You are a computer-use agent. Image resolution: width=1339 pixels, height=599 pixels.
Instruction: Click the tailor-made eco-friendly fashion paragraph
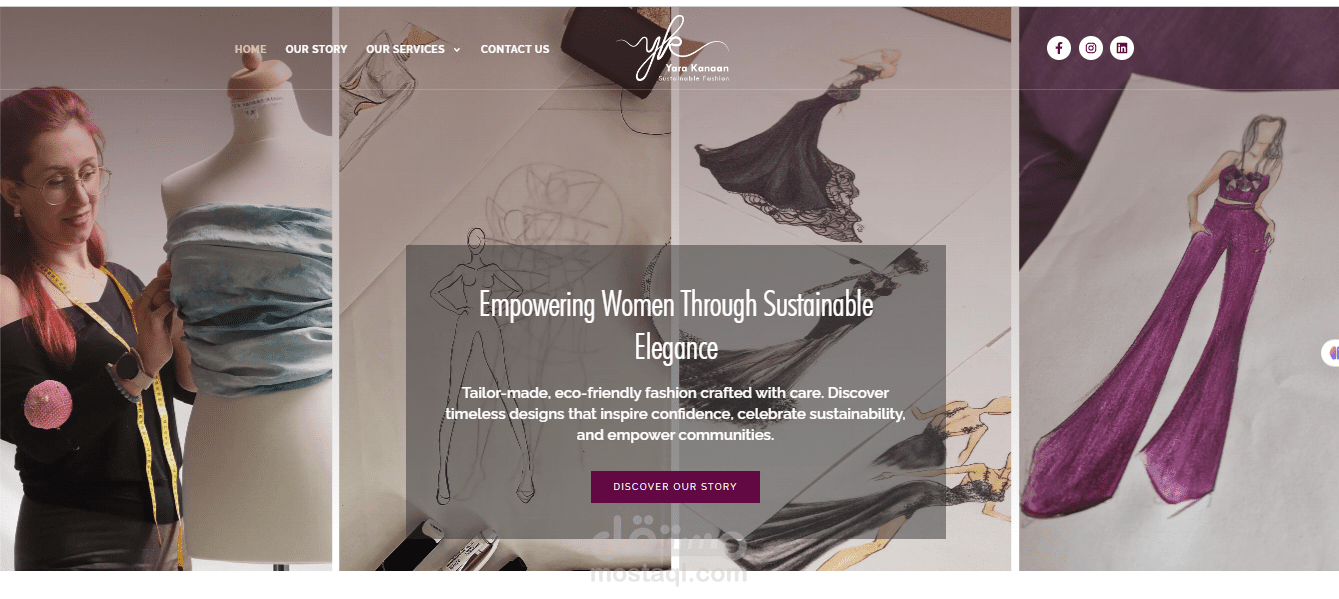pos(676,414)
